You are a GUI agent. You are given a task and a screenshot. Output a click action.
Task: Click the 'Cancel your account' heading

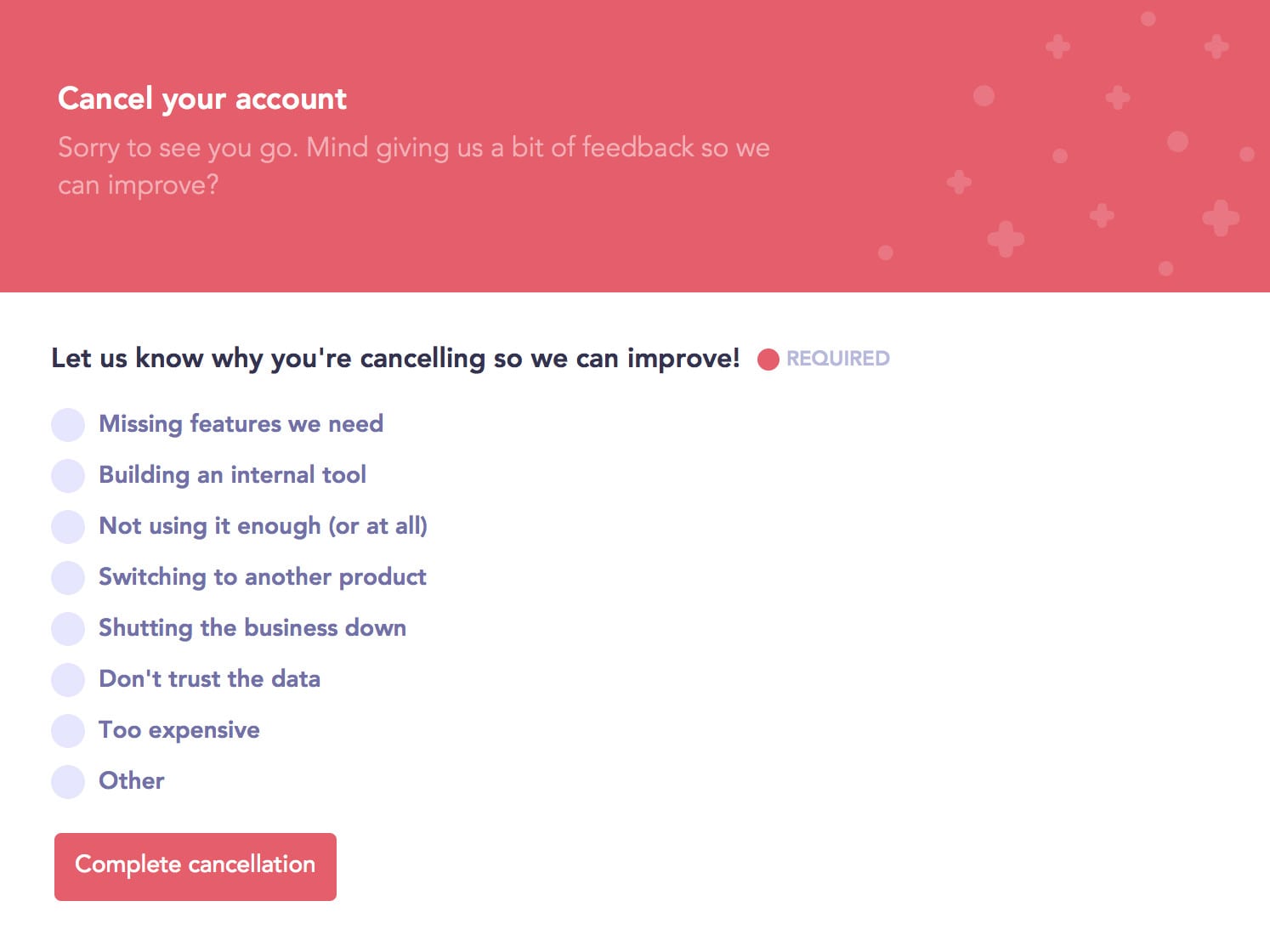202,99
